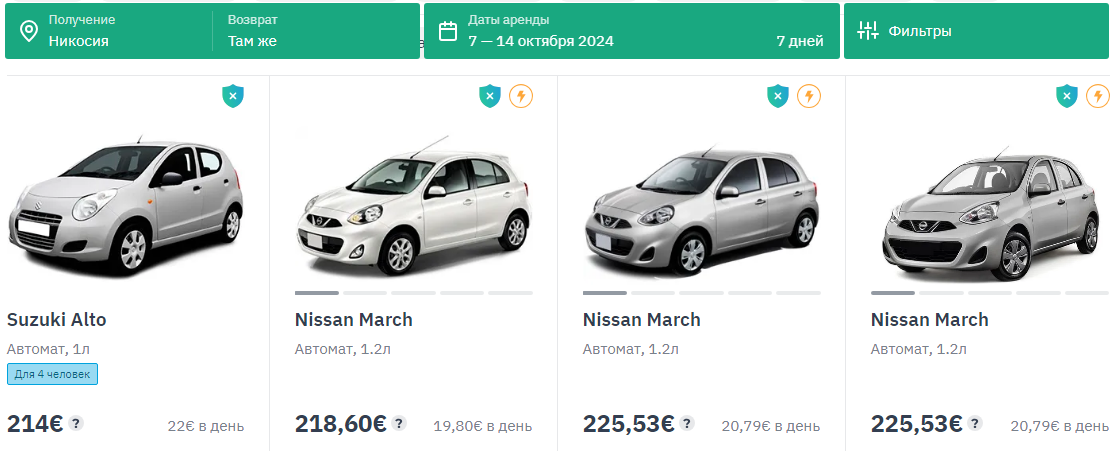
Task: Select the third photo indicator on the second Nissan March
Action: pyautogui.click(x=701, y=293)
